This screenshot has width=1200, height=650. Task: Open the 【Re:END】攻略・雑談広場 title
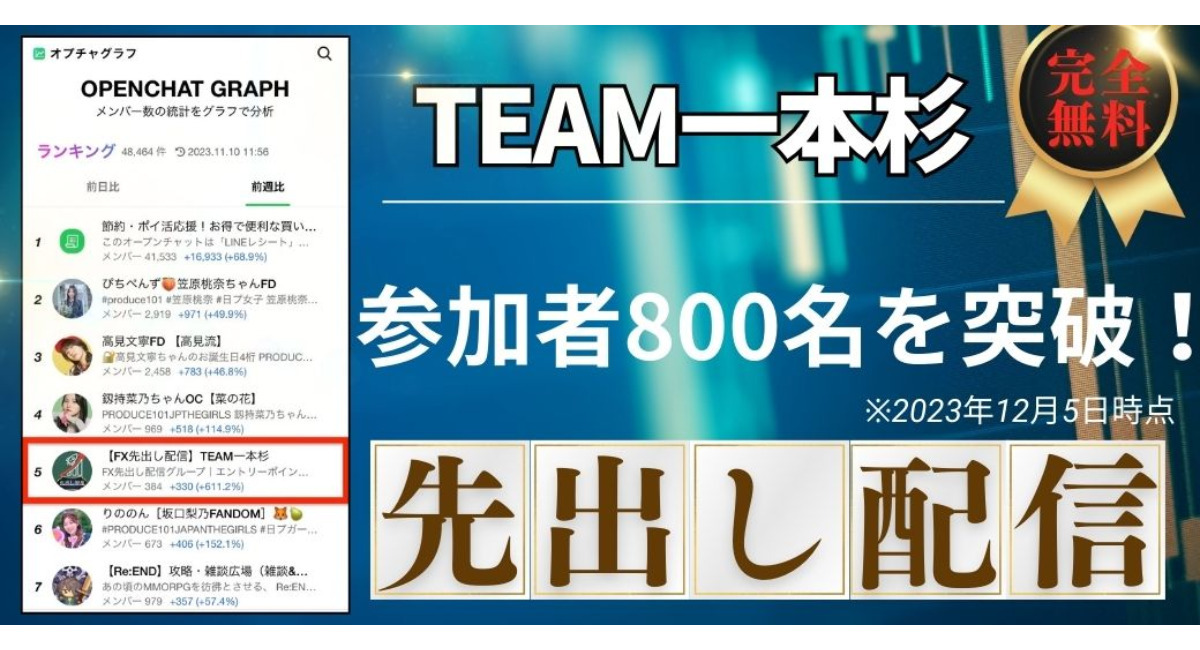[x=205, y=569]
